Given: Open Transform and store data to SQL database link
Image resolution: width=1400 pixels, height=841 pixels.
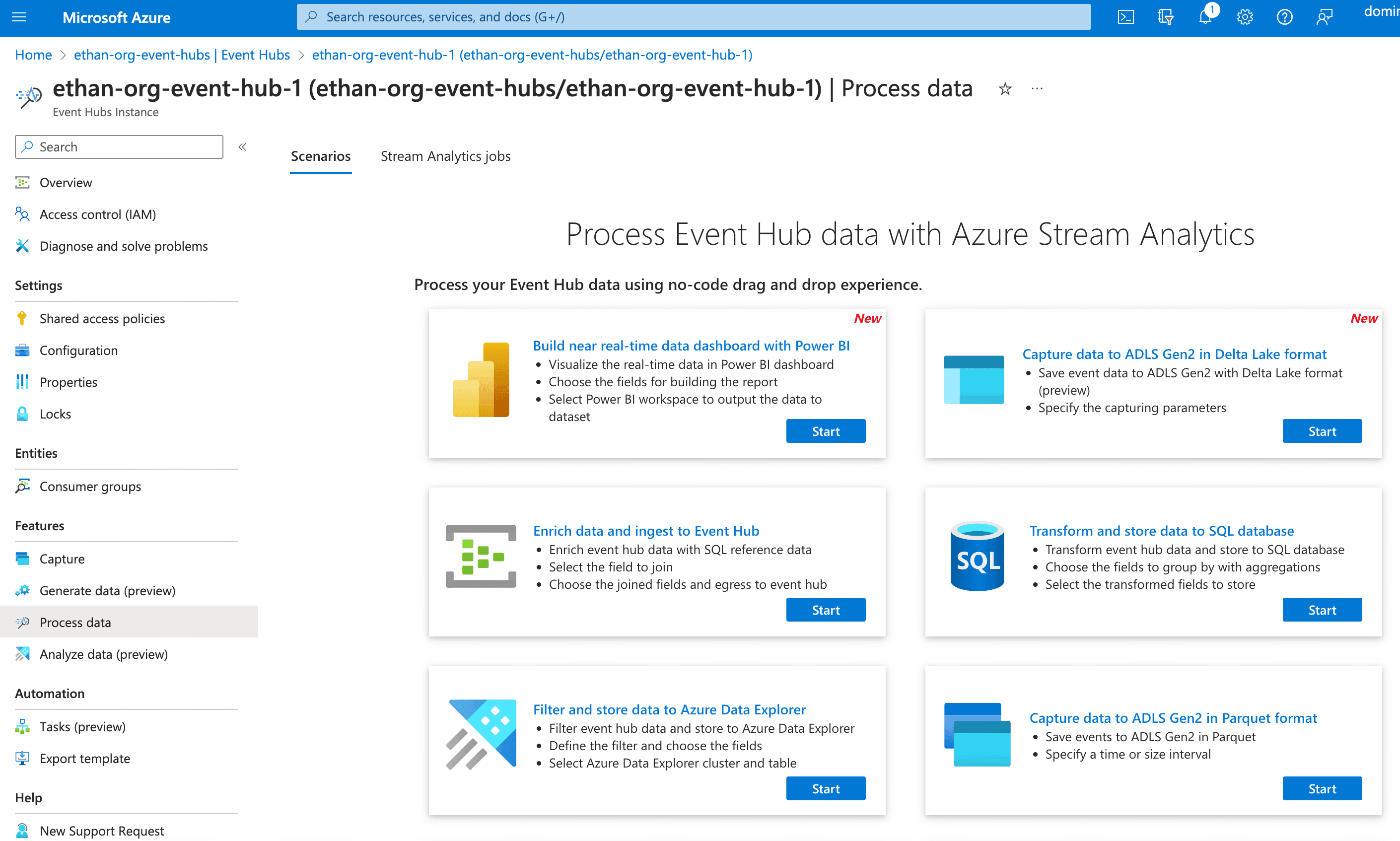Looking at the screenshot, I should point(1162,531).
